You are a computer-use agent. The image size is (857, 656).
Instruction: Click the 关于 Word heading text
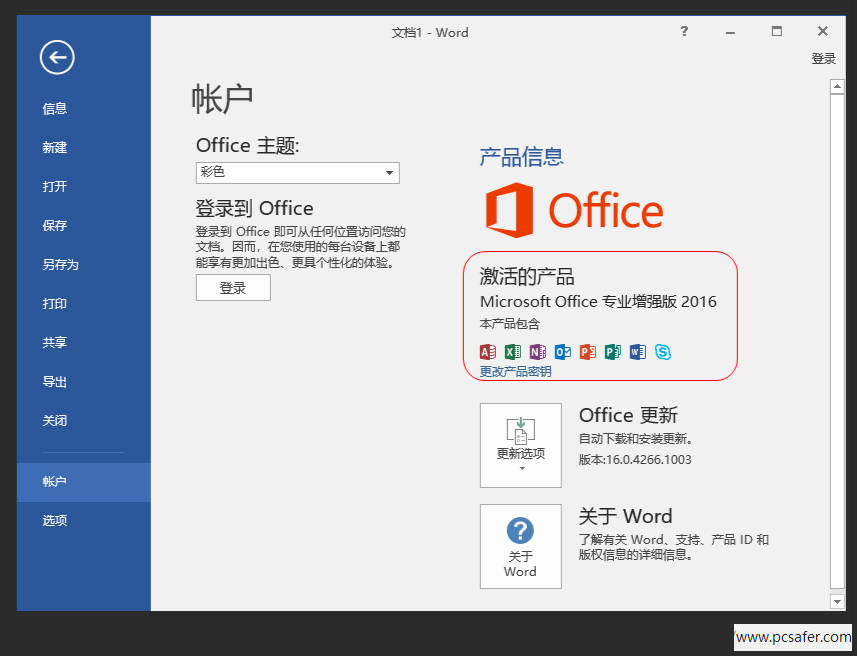click(x=625, y=516)
